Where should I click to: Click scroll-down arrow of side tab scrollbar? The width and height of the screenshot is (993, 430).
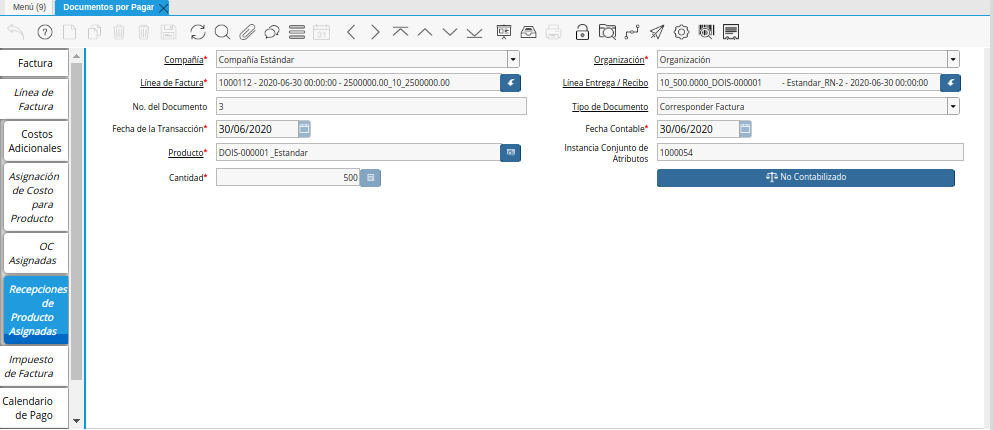[77, 421]
